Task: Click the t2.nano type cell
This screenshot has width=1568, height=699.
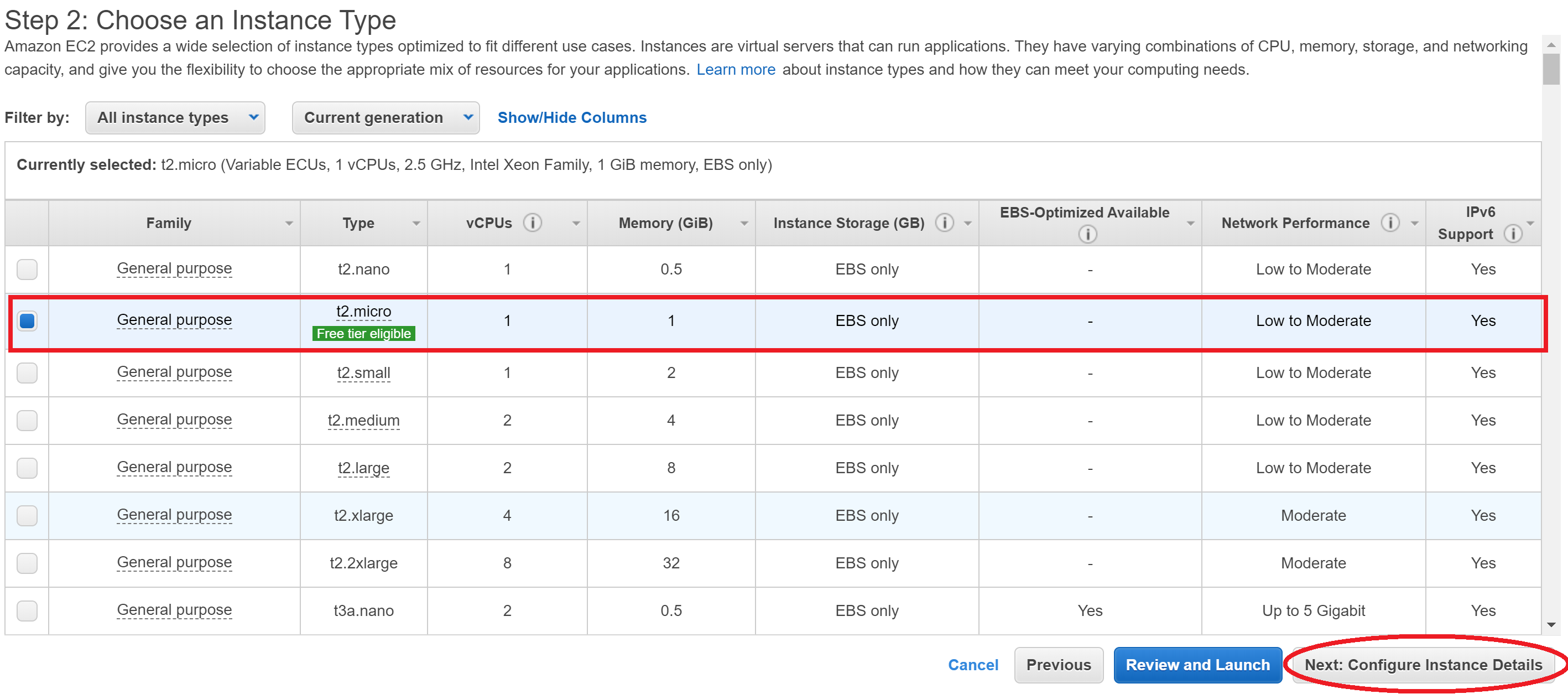Action: [363, 269]
